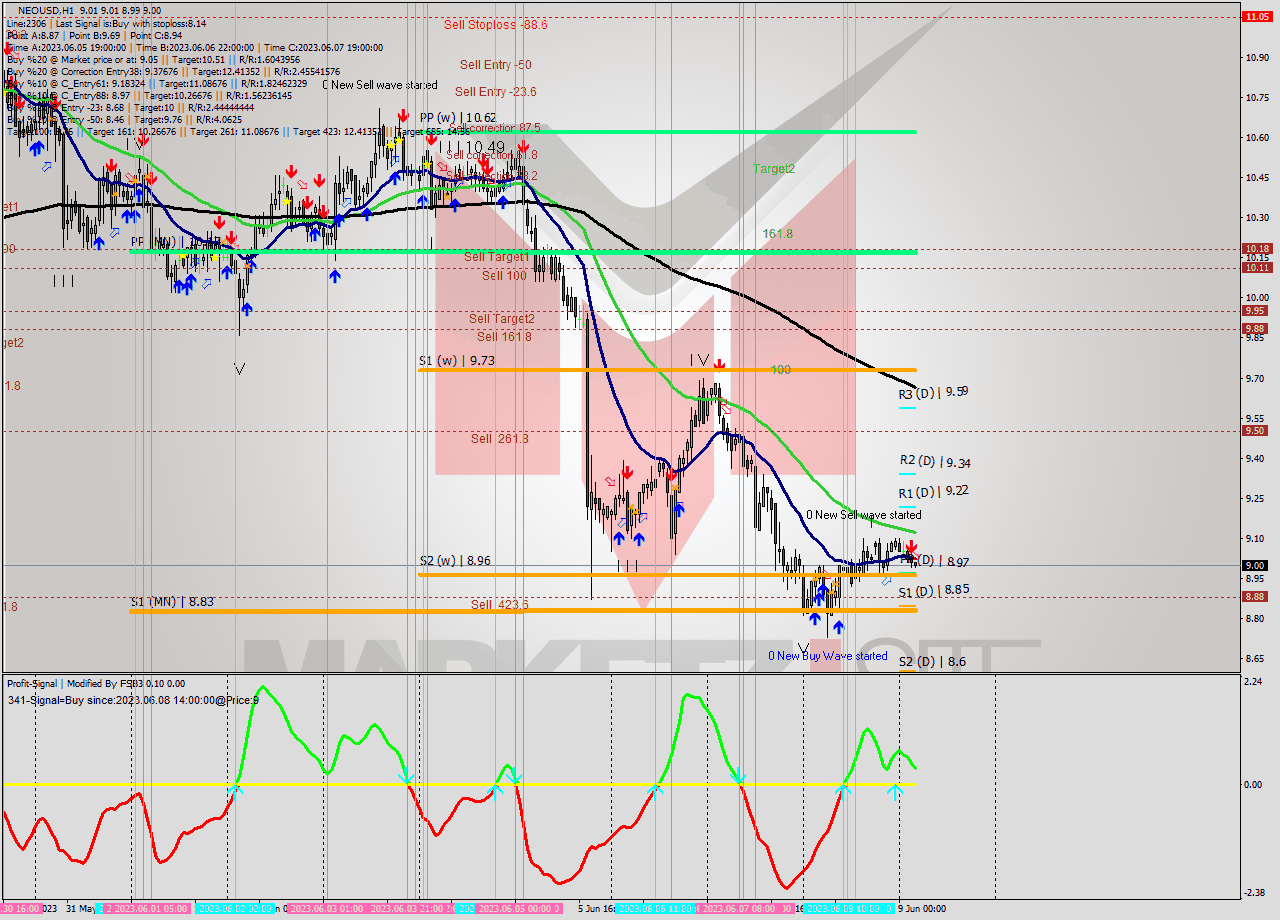The width and height of the screenshot is (1280, 920).
Task: Click the 'Time A:2023.06.05 19:00:00' info line
Action: coord(194,47)
